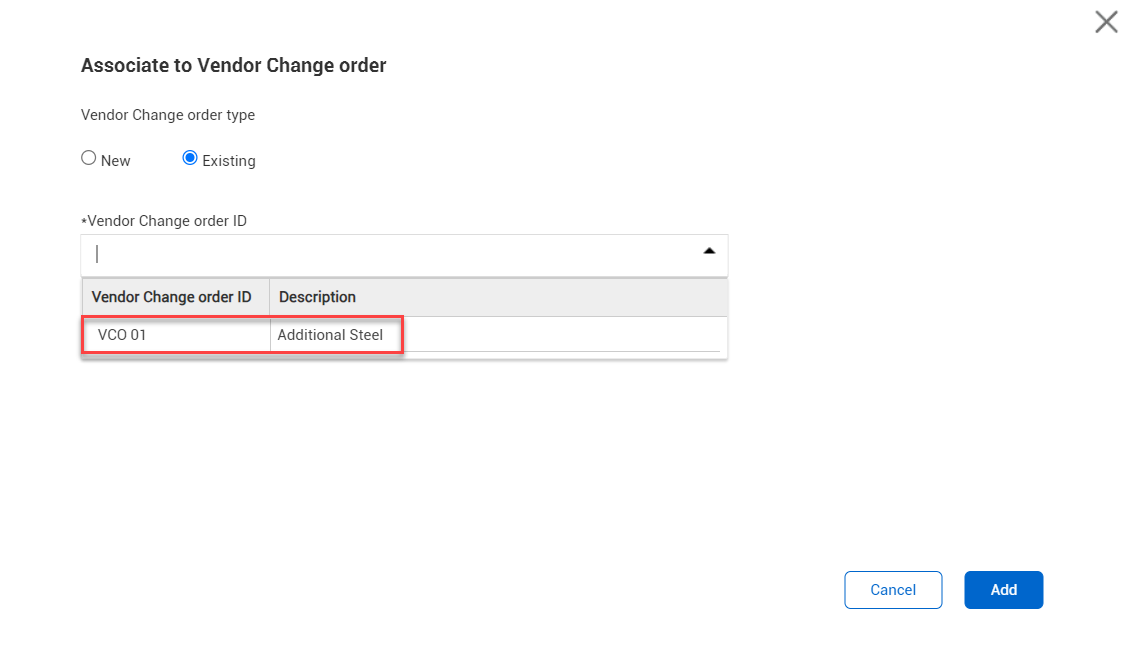Select the New radio button
Image resolution: width=1121 pixels, height=651 pixels.
(89, 158)
